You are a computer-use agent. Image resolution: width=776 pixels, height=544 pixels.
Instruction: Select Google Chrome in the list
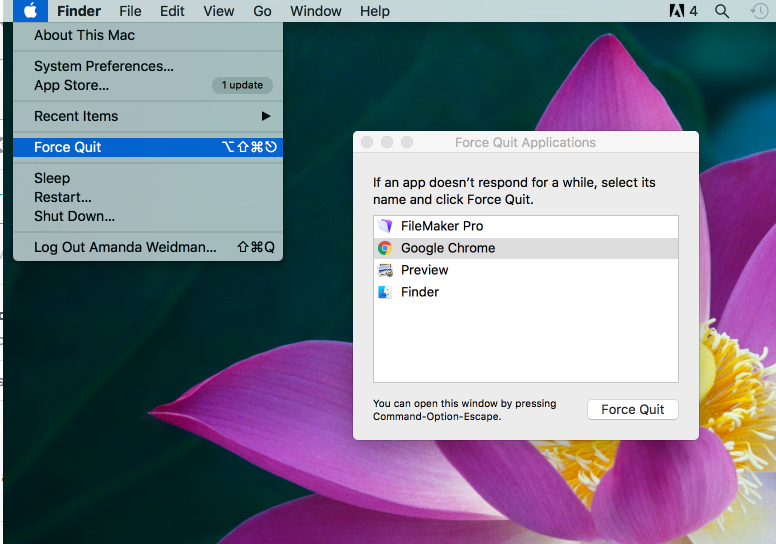pyautogui.click(x=526, y=248)
